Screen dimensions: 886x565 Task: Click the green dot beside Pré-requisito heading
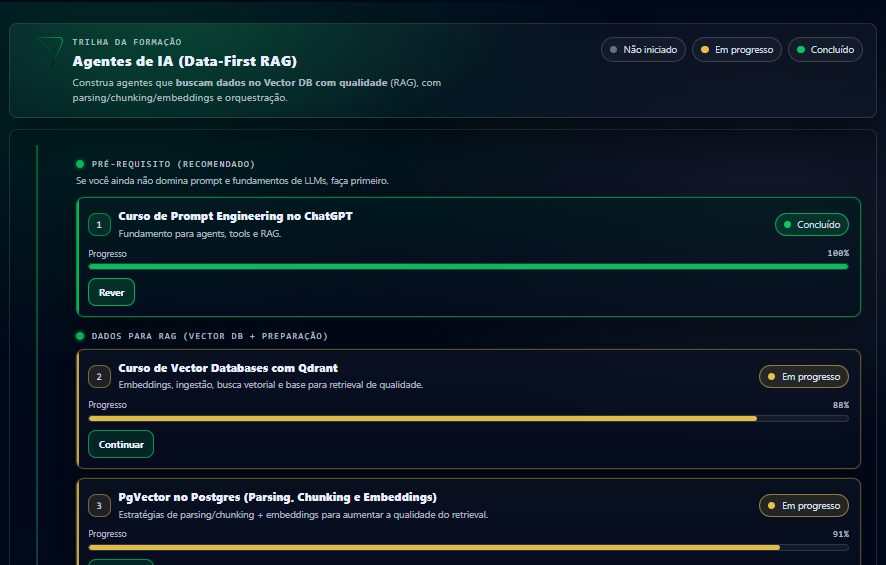click(x=80, y=164)
